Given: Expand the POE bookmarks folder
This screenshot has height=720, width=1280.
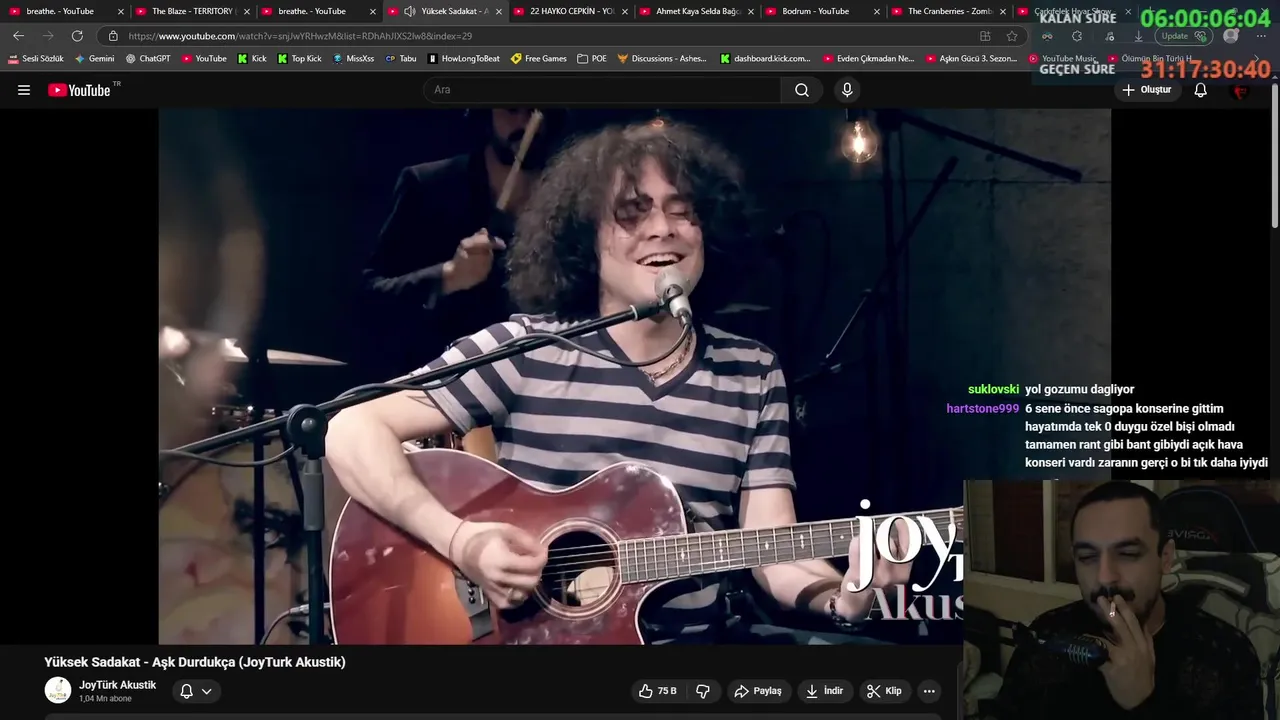Looking at the screenshot, I should (x=592, y=59).
